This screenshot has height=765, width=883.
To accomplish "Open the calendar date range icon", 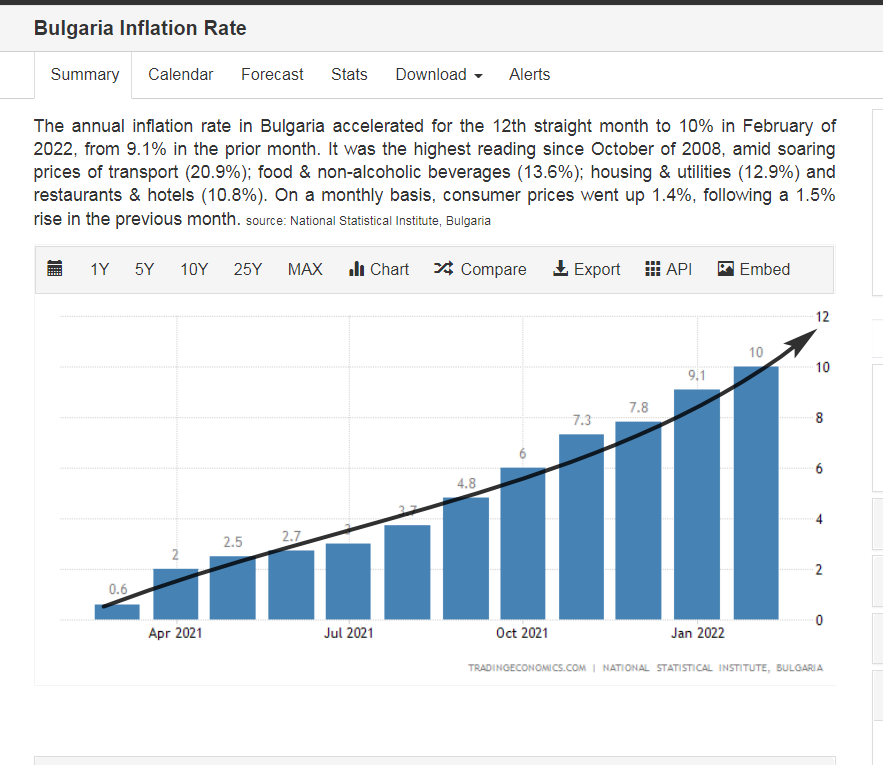I will pos(55,269).
